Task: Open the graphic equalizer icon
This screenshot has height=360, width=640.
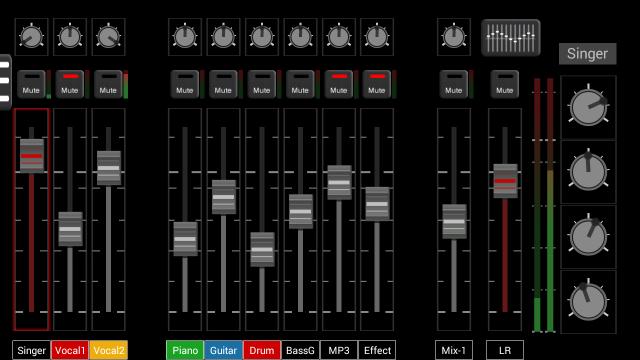Action: point(511,38)
